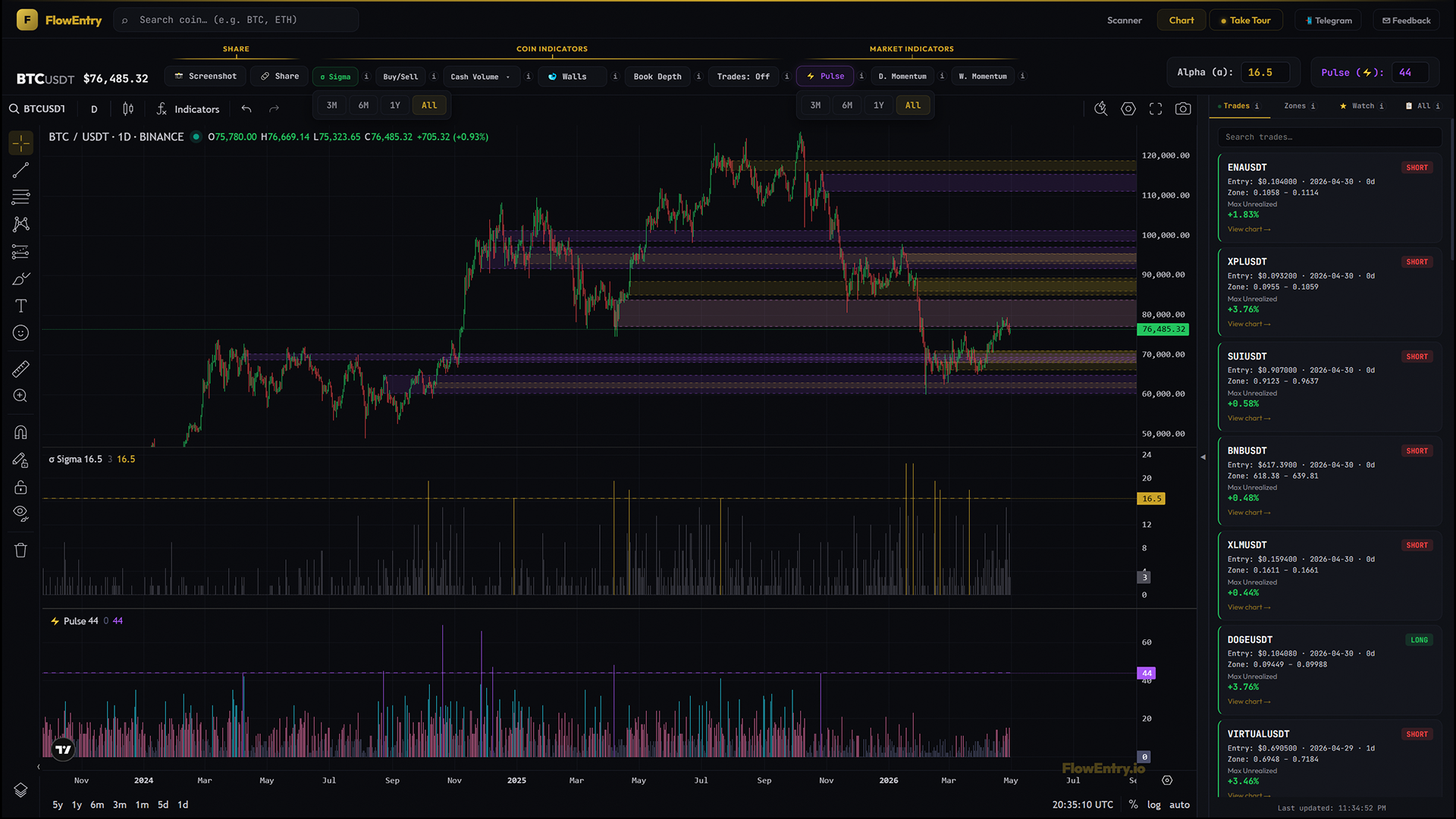1456x819 pixels.
Task: Toggle the log scale option
Action: (1153, 805)
